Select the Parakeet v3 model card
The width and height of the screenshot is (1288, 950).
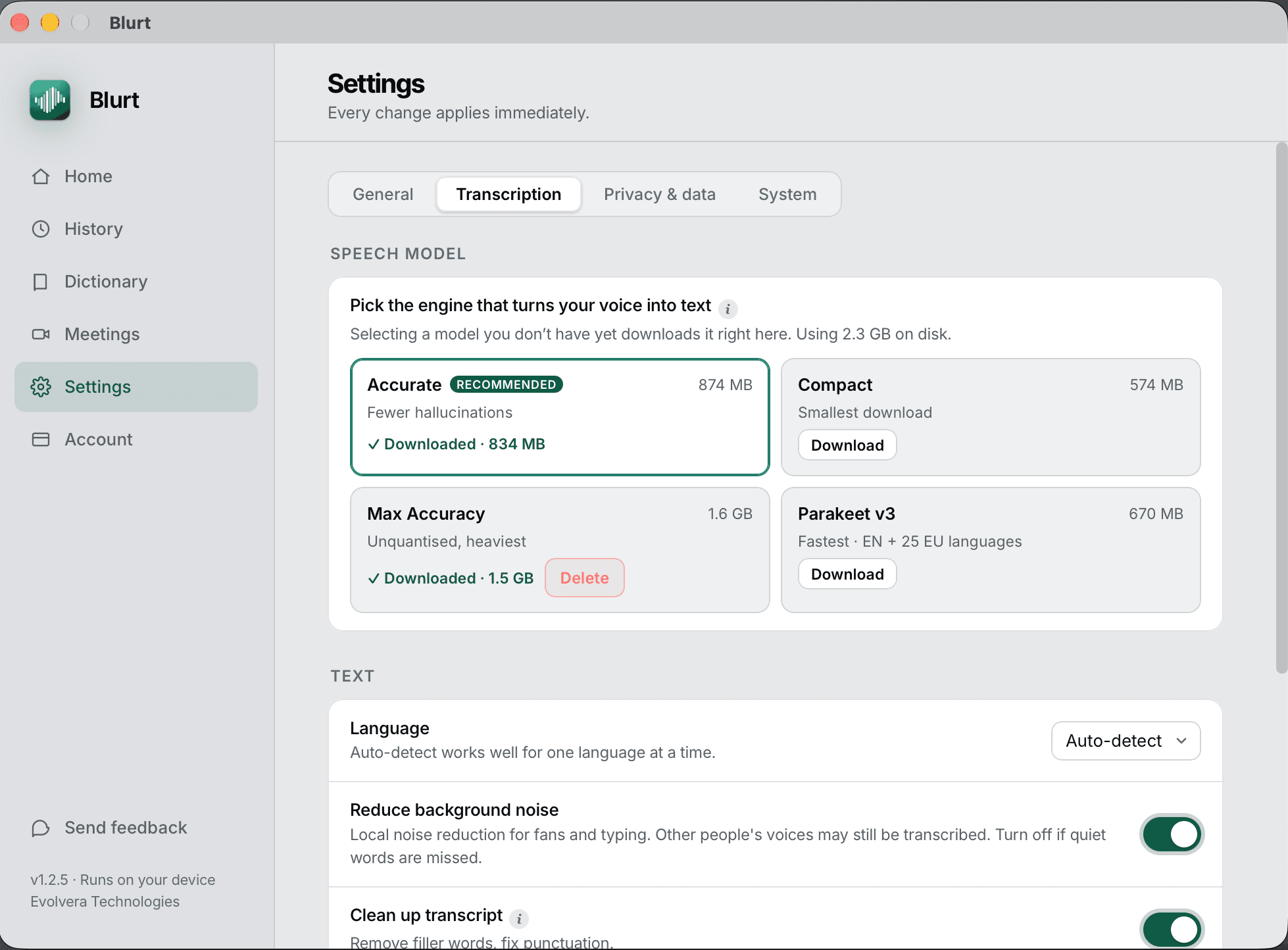coord(991,550)
